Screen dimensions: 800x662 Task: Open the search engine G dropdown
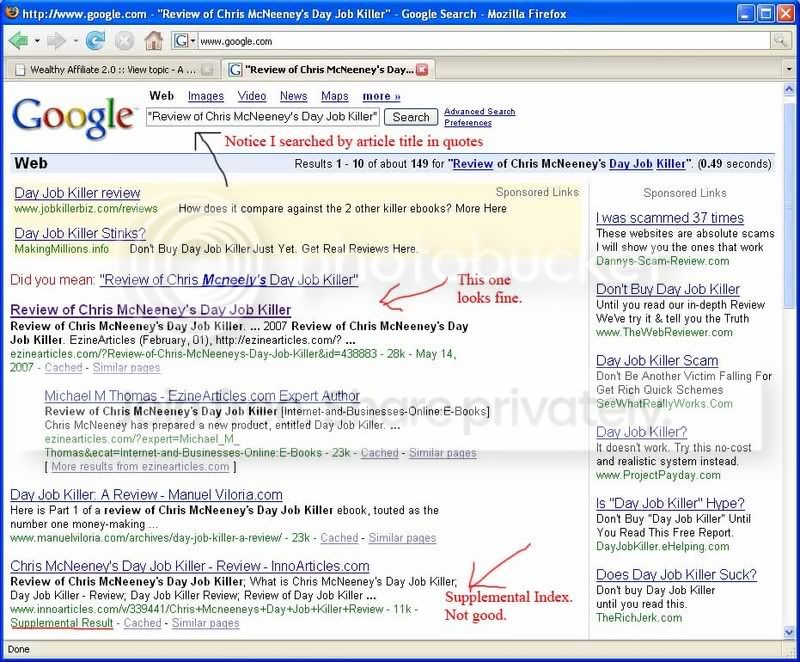point(184,41)
